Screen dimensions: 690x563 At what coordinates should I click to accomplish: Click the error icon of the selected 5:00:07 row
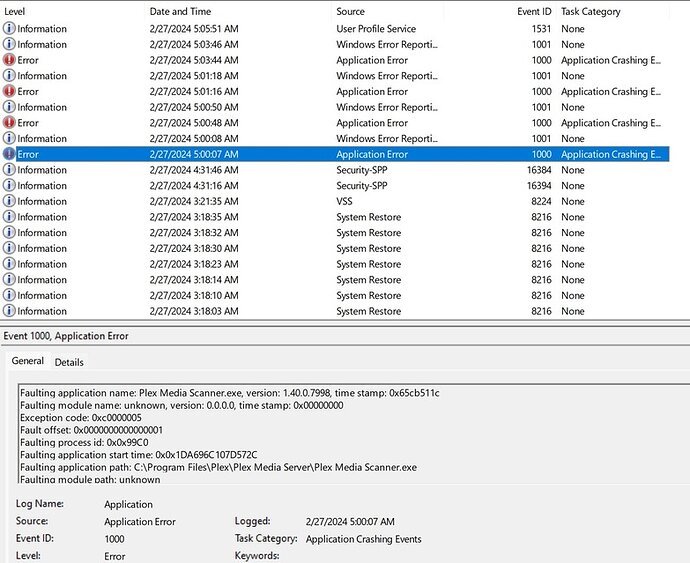pyautogui.click(x=9, y=154)
